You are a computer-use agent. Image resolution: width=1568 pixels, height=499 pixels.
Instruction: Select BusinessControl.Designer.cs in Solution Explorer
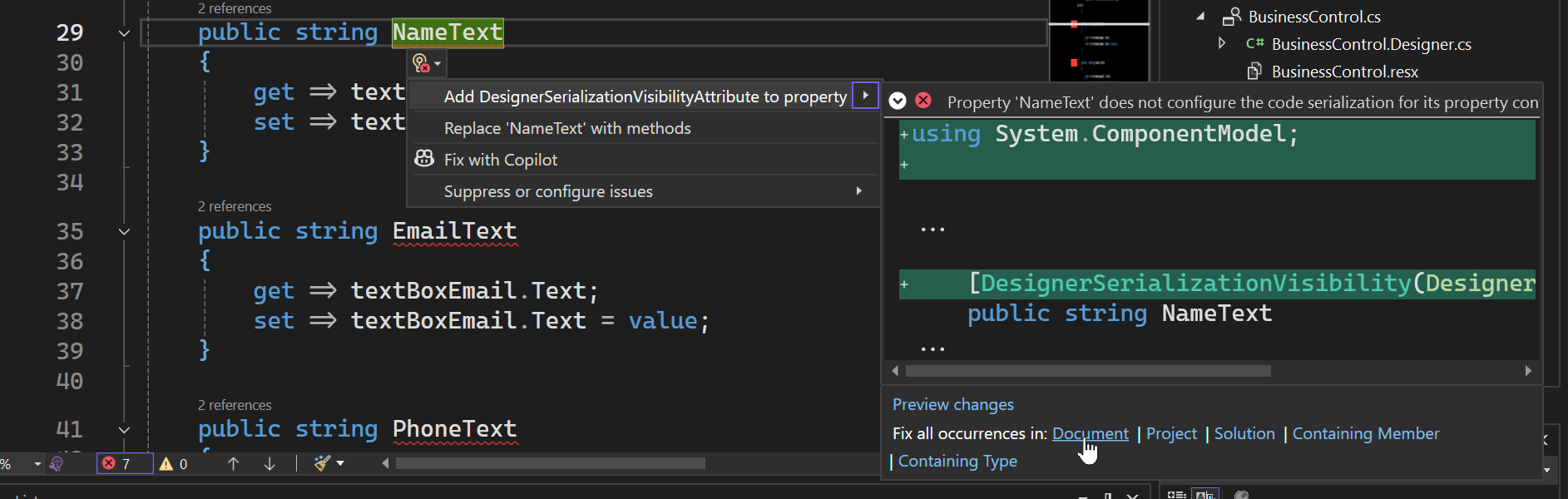(x=1371, y=44)
